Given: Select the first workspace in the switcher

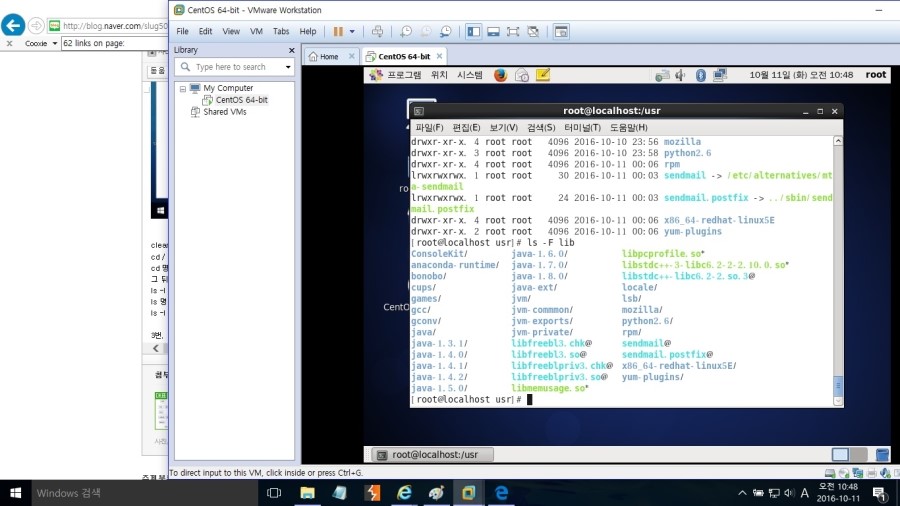Looking at the screenshot, I should pos(840,454).
